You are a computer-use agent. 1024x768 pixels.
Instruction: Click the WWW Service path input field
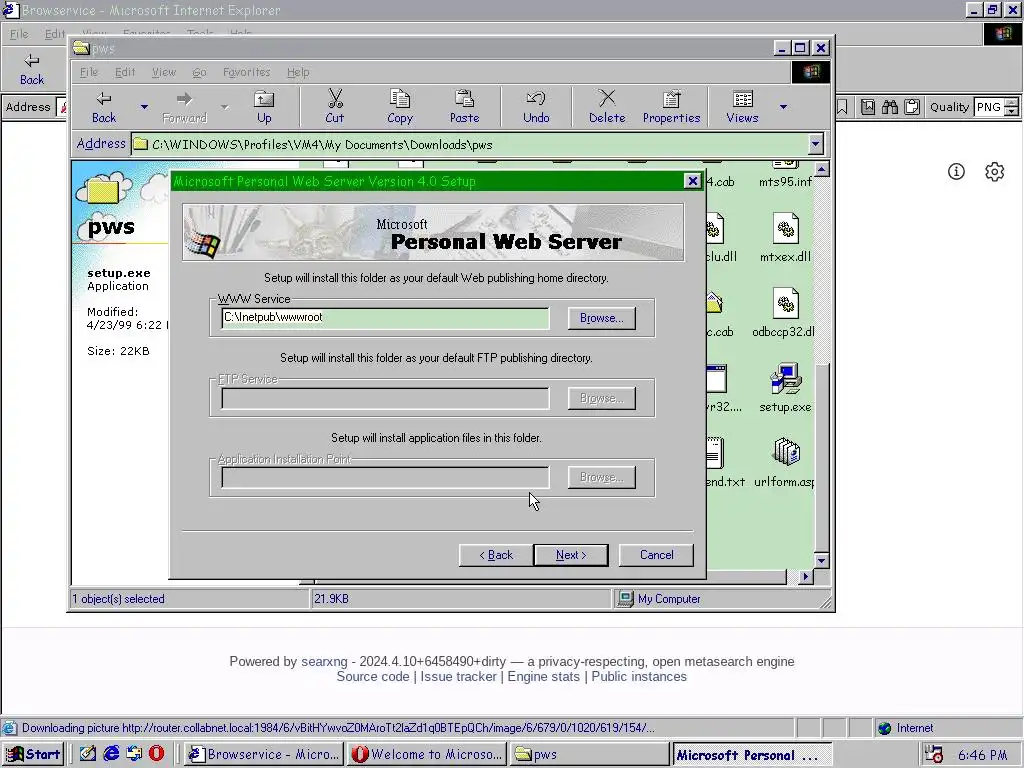coord(385,318)
